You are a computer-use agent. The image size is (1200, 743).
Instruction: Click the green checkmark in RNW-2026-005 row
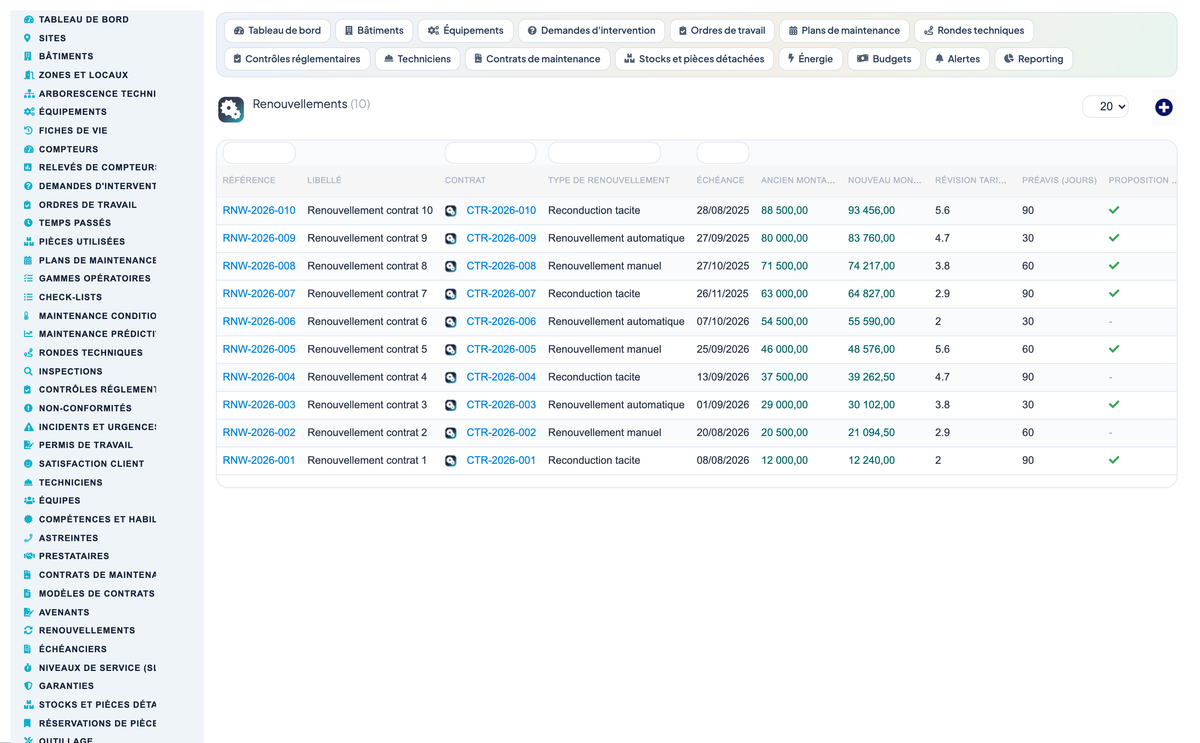click(x=1114, y=349)
